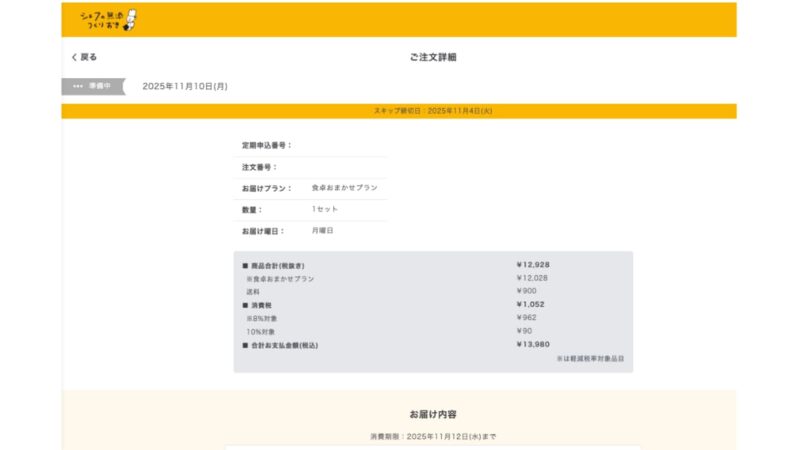Click the 定期申込番号 label
This screenshot has height=450, width=800.
[266, 145]
